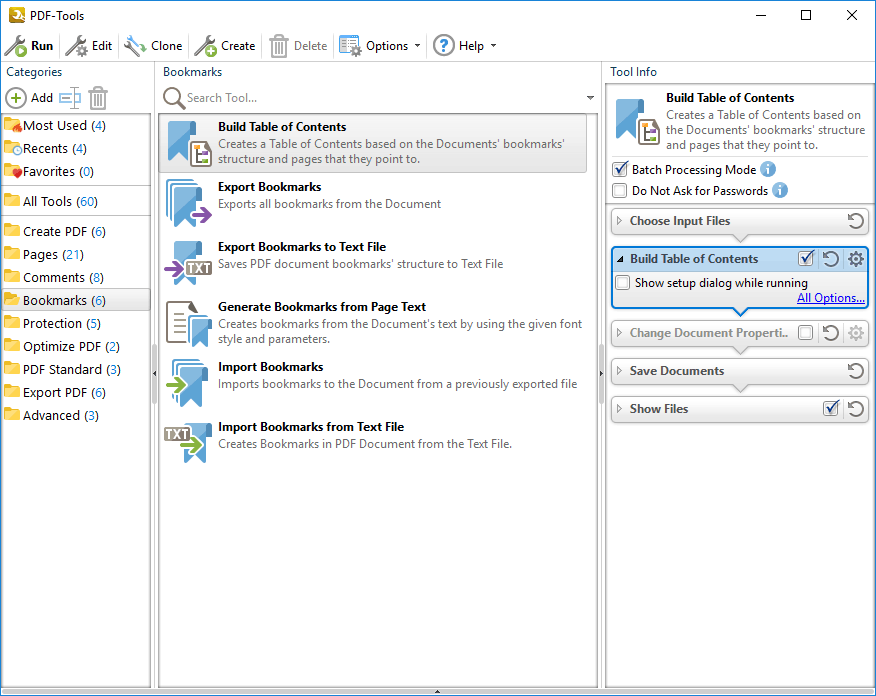This screenshot has width=876, height=696.
Task: Enable Do Not Ask for Passwords
Action: coord(620,191)
